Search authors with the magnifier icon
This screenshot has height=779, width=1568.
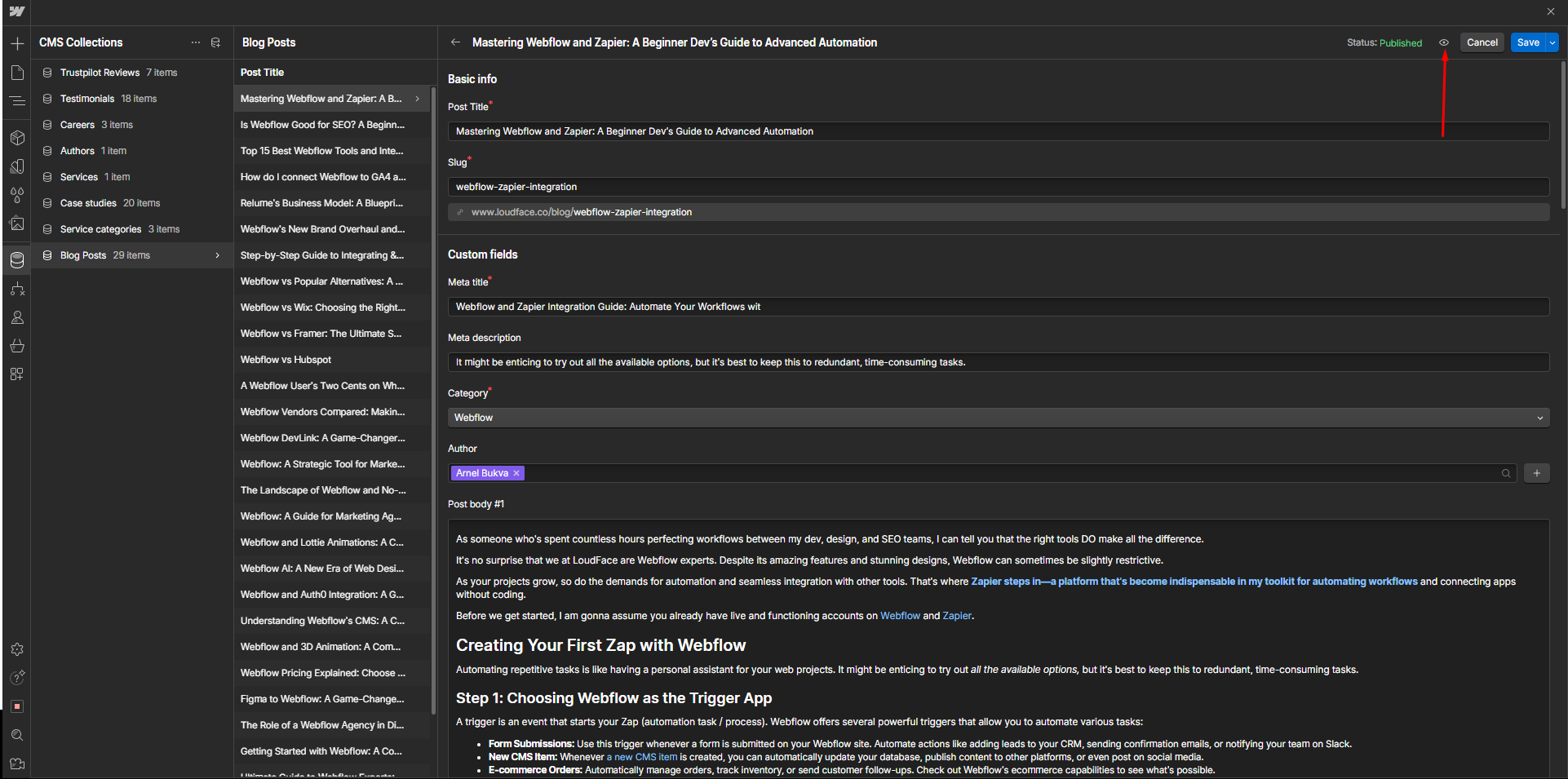click(1506, 473)
